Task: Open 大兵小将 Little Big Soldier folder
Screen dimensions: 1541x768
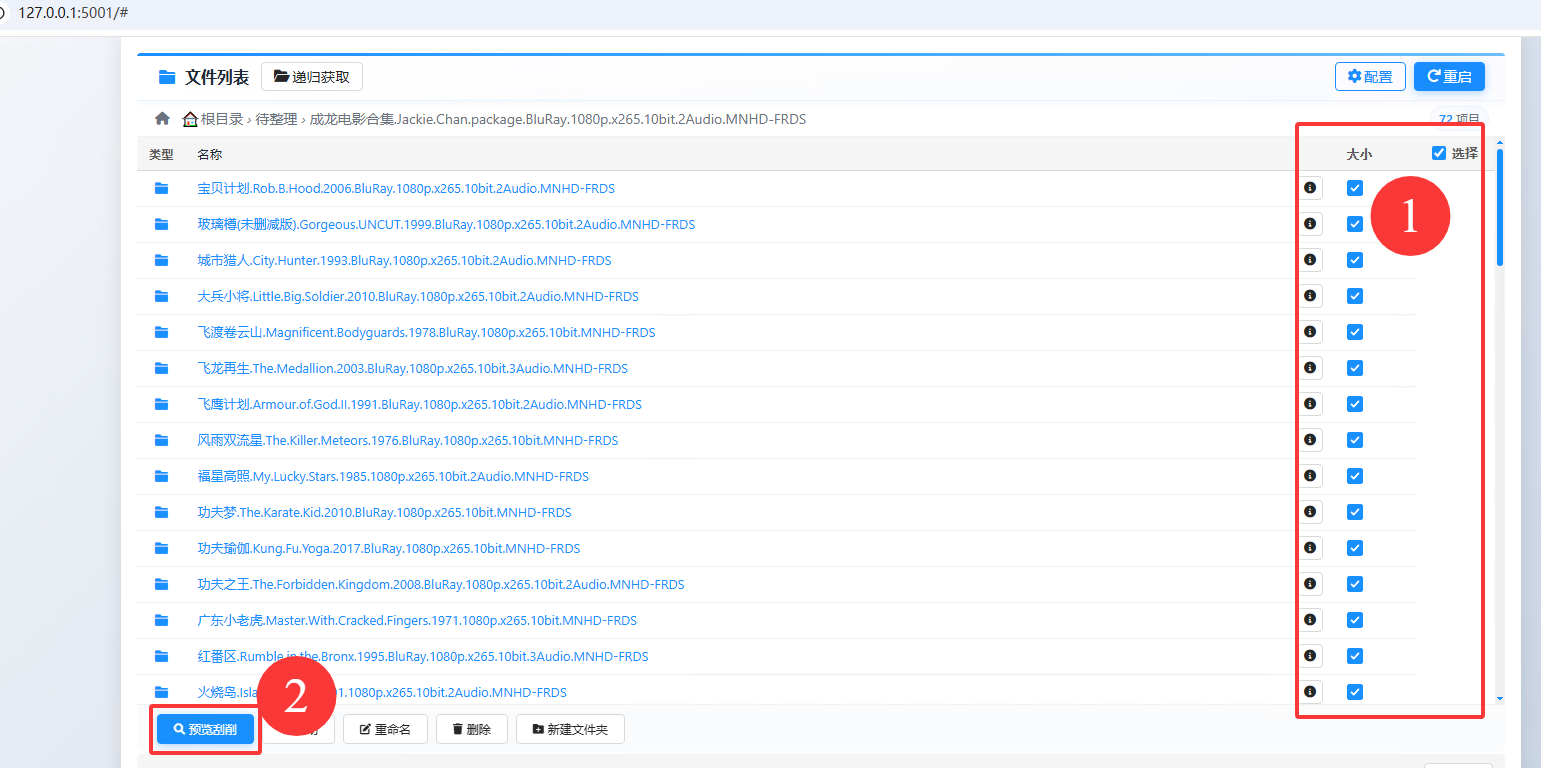Action: coord(418,296)
